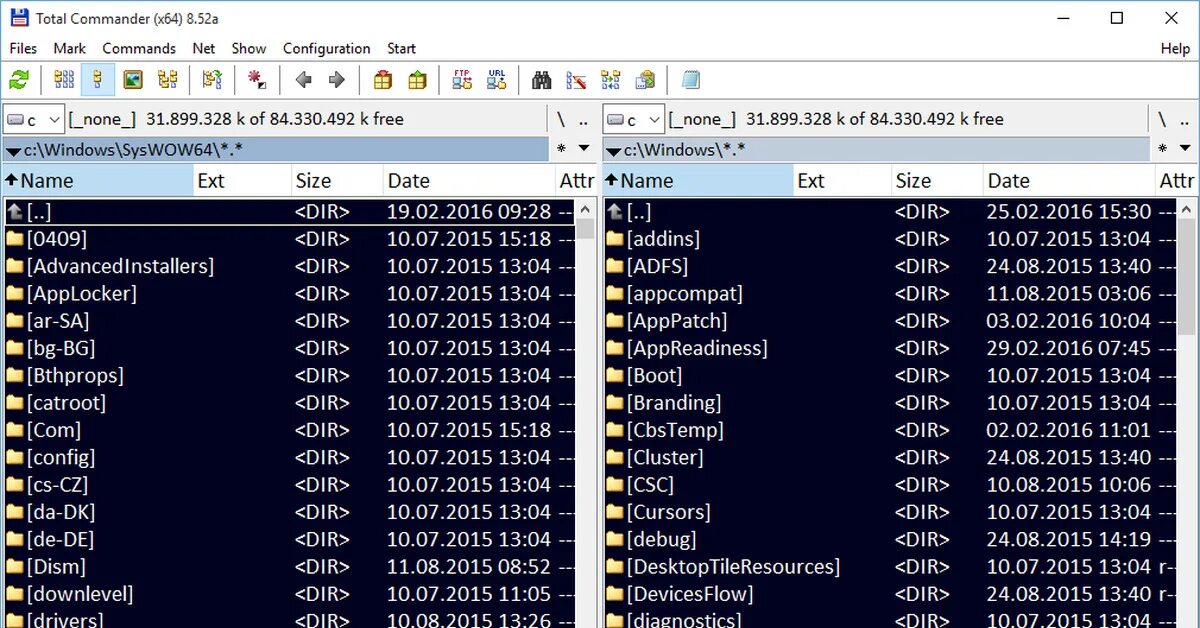This screenshot has width=1200, height=628.
Task: Open Files menu
Action: point(23,48)
